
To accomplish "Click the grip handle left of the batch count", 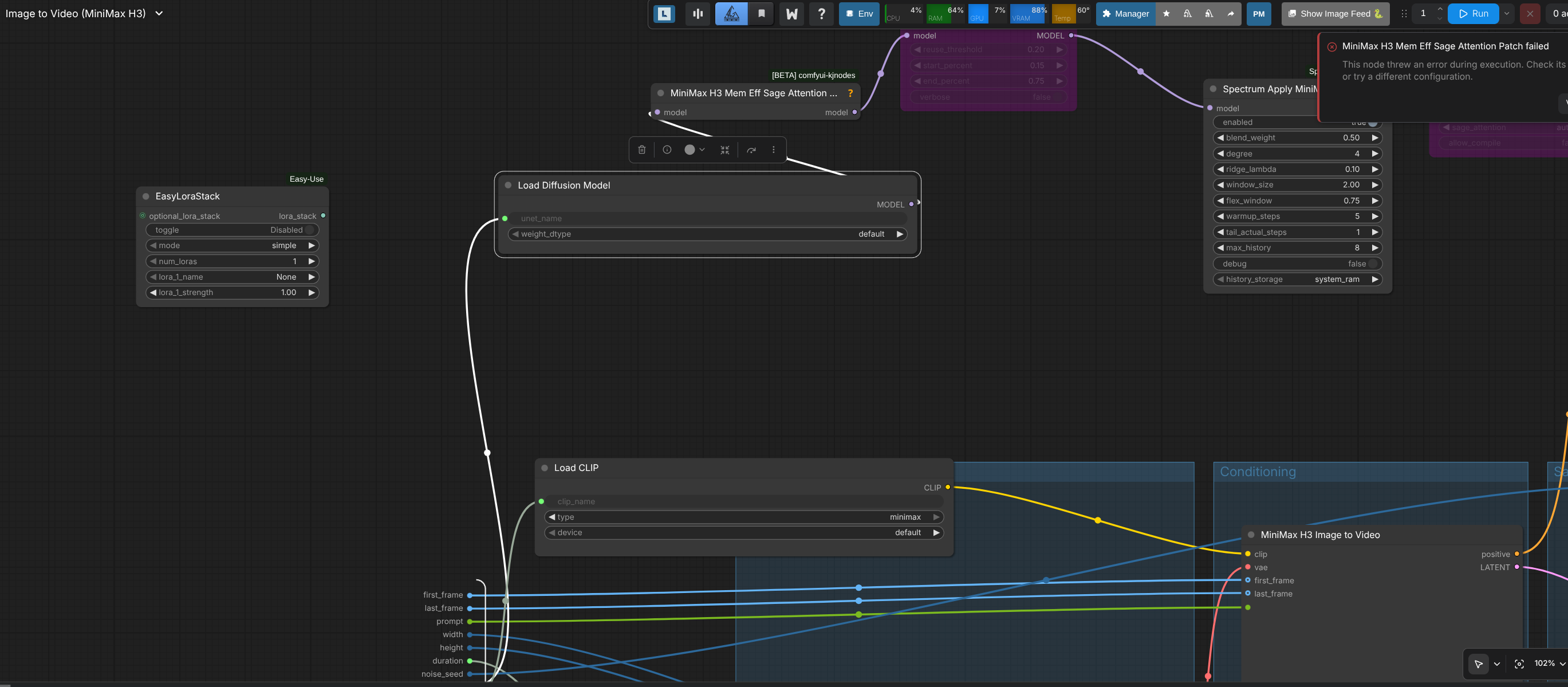I will tap(1404, 13).
